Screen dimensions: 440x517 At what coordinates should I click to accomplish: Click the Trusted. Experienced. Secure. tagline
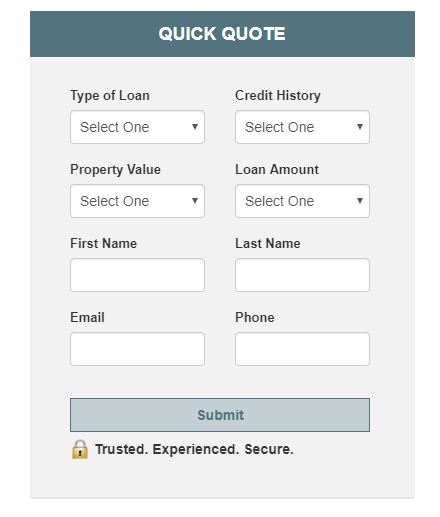click(194, 450)
